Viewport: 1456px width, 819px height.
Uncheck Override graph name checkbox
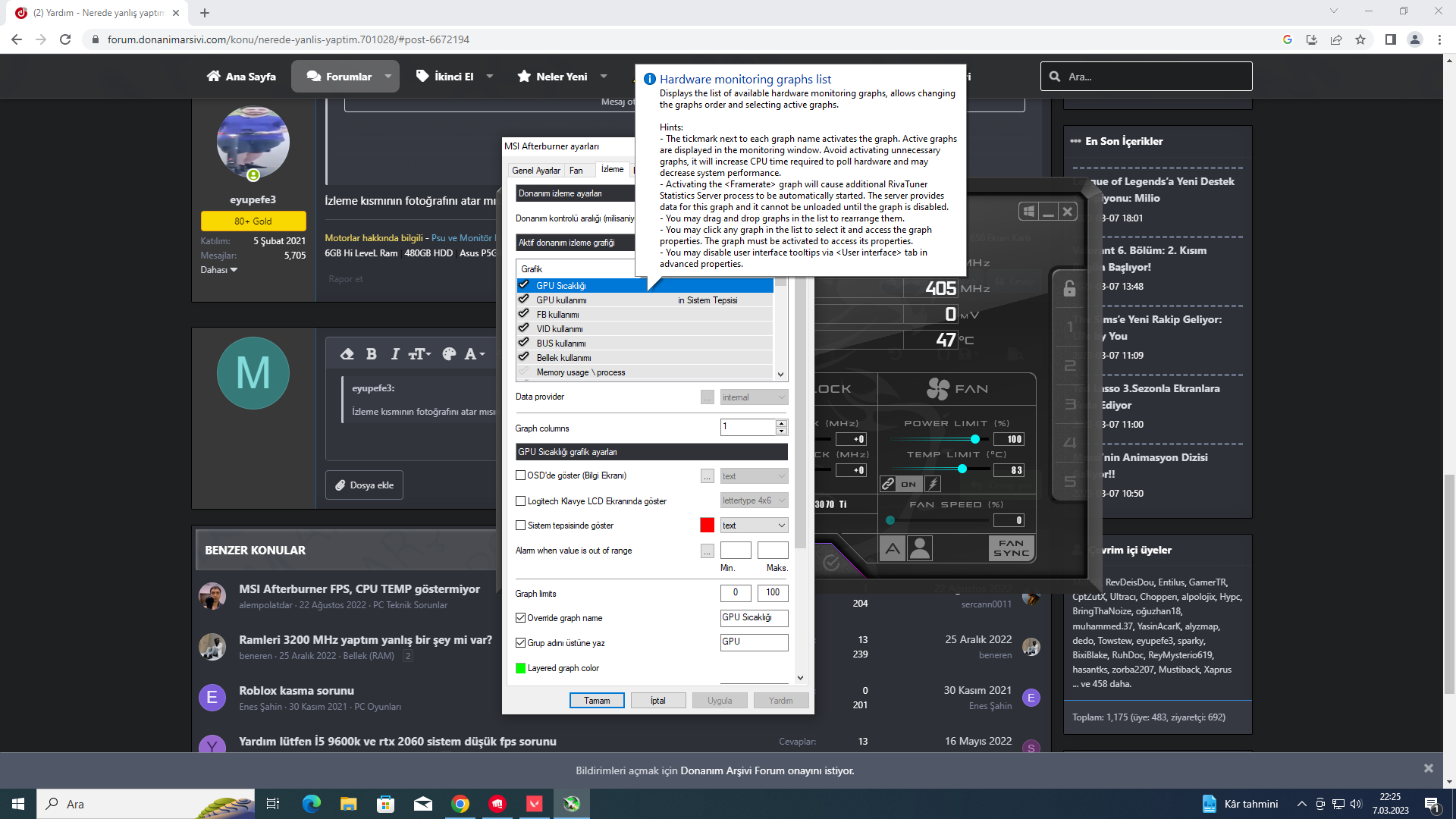(x=520, y=618)
